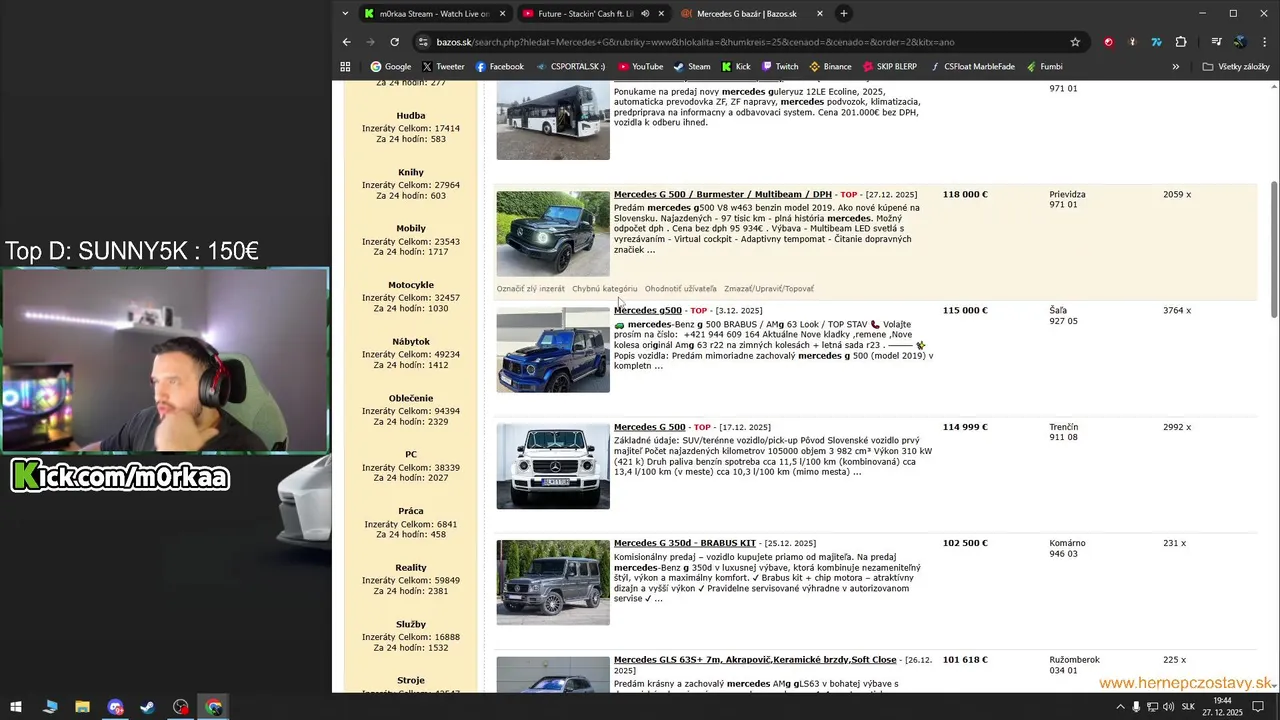Image resolution: width=1280 pixels, height=720 pixels.
Task: Open network settings in system tray
Action: pos(1152,707)
